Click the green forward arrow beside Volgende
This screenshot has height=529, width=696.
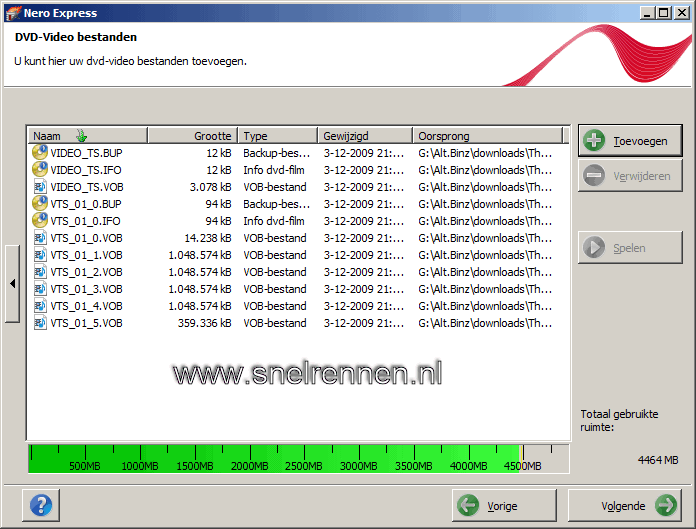coord(666,505)
